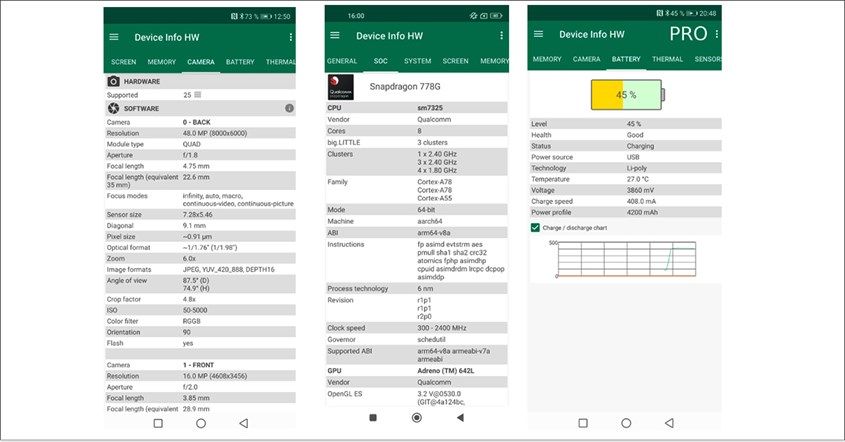This screenshot has width=845, height=442.
Task: Click the 3 clusters big.LITTLE value
Action: (x=432, y=142)
